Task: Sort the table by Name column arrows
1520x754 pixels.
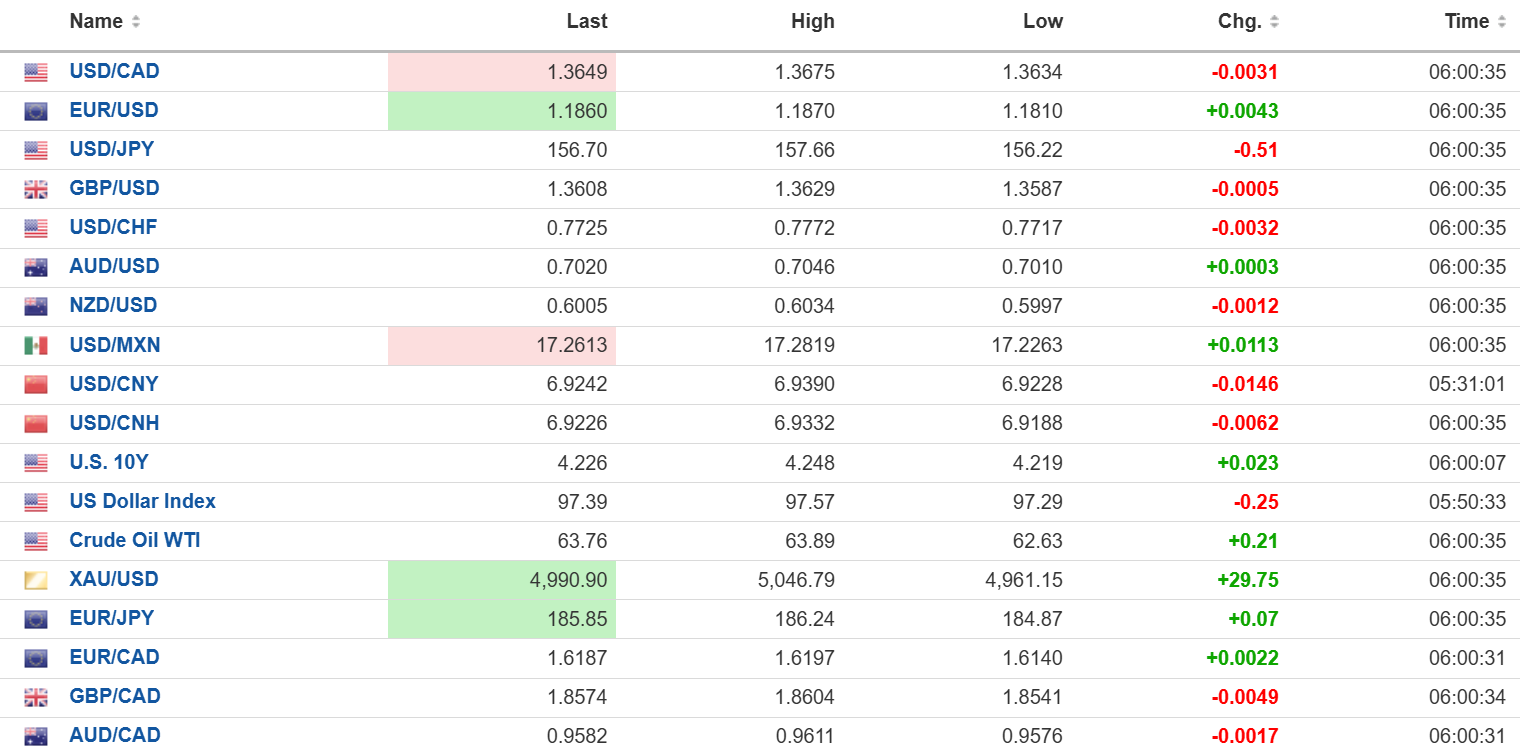Action: pos(136,22)
